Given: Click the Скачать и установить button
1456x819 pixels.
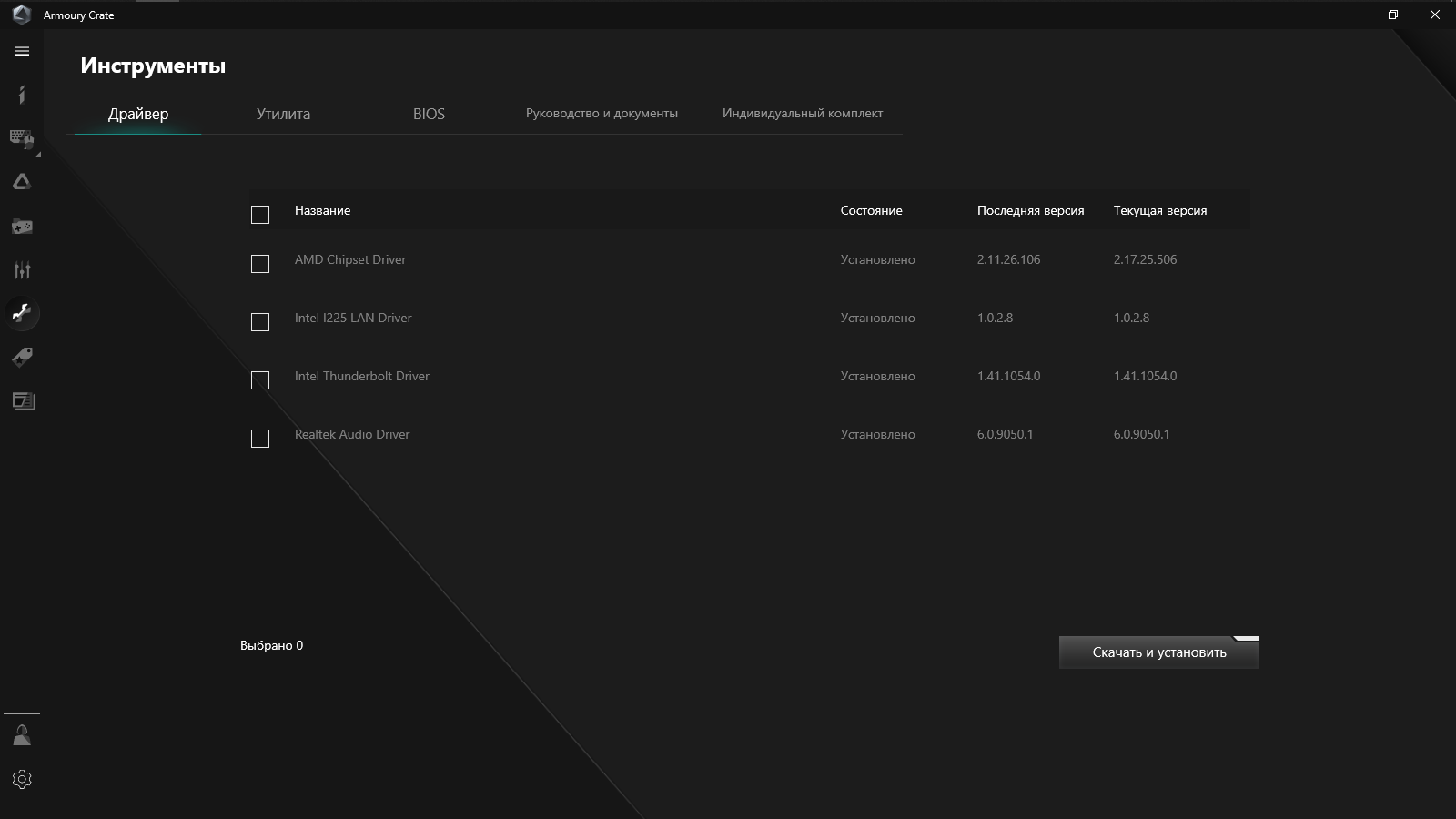Looking at the screenshot, I should click(1159, 652).
